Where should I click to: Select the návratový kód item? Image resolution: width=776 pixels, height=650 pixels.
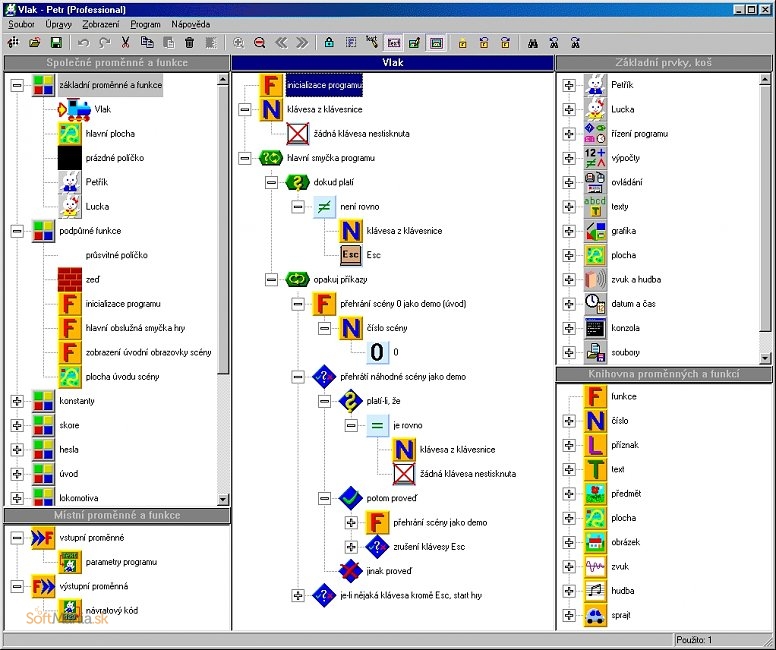tap(110, 610)
